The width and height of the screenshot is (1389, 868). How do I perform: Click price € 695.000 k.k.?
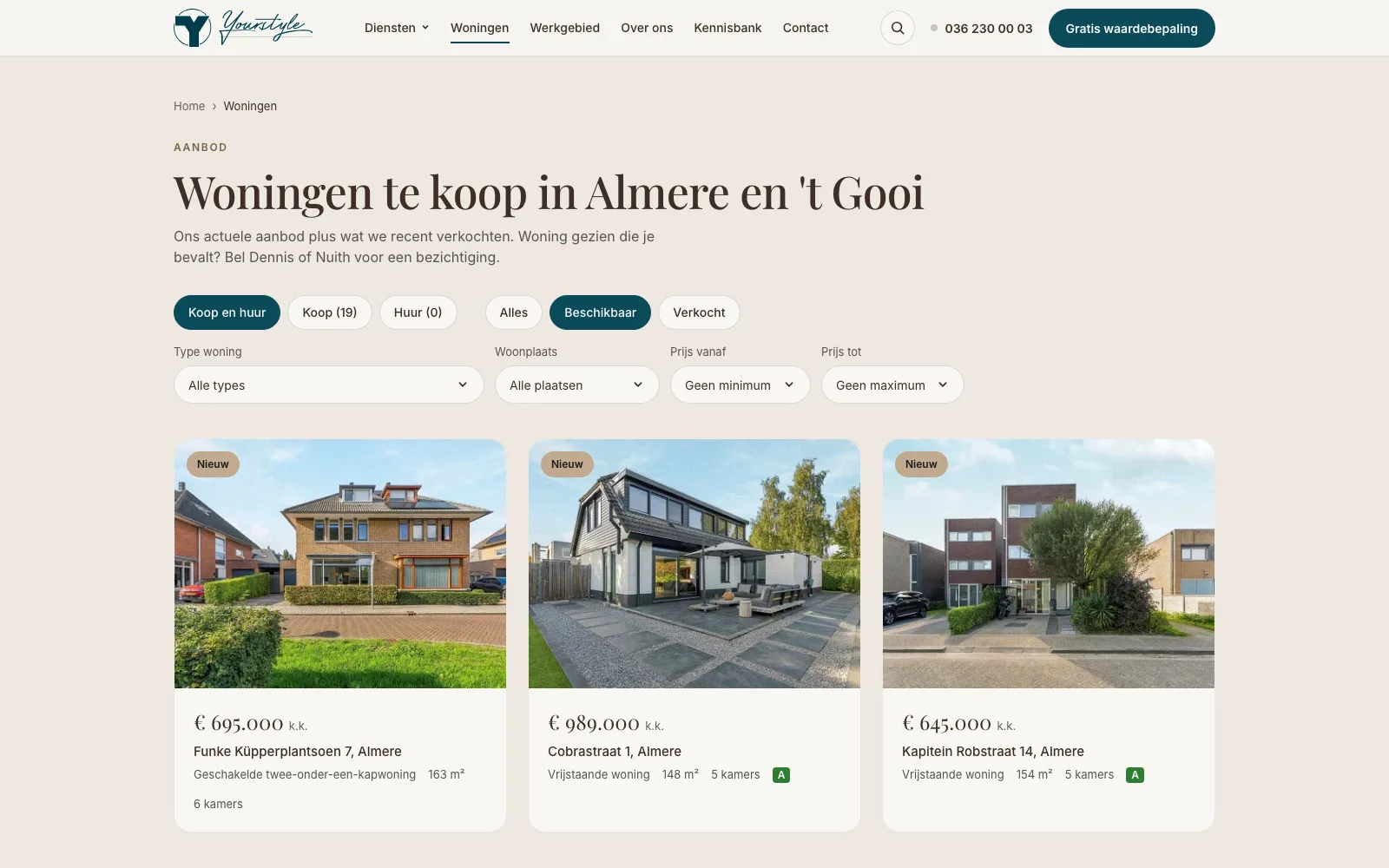251,723
